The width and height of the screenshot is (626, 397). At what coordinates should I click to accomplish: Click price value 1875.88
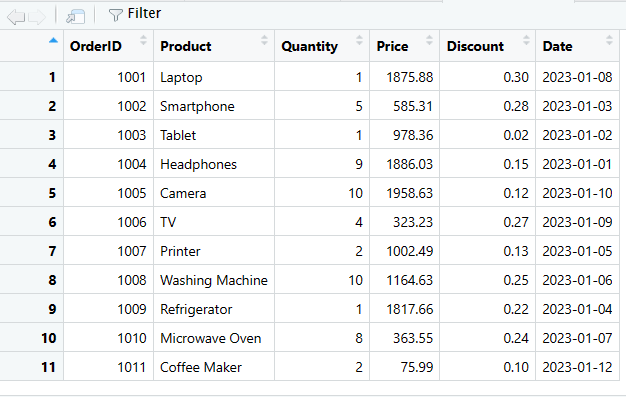click(410, 77)
